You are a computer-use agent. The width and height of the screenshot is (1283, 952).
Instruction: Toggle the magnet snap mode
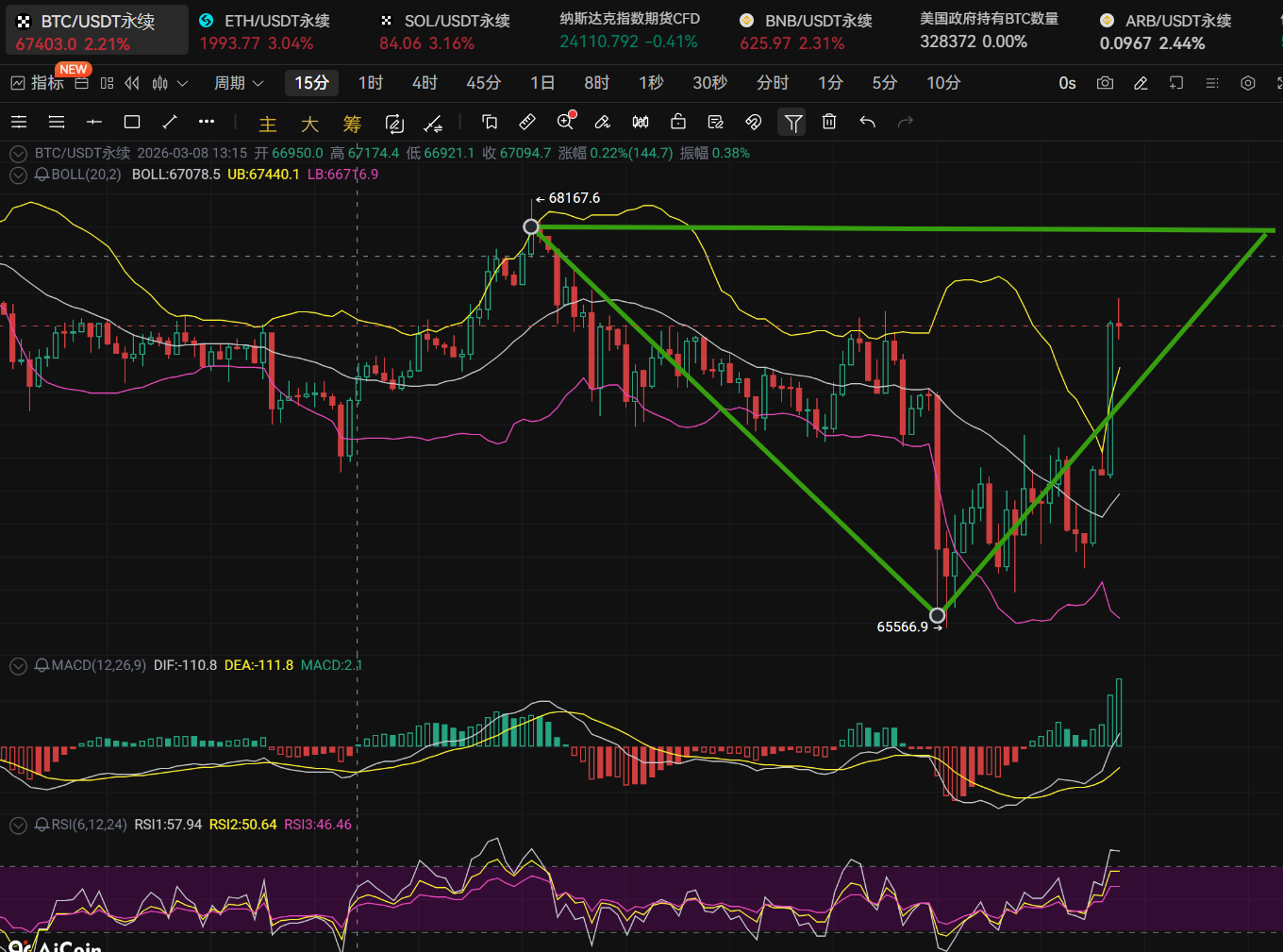point(753,122)
